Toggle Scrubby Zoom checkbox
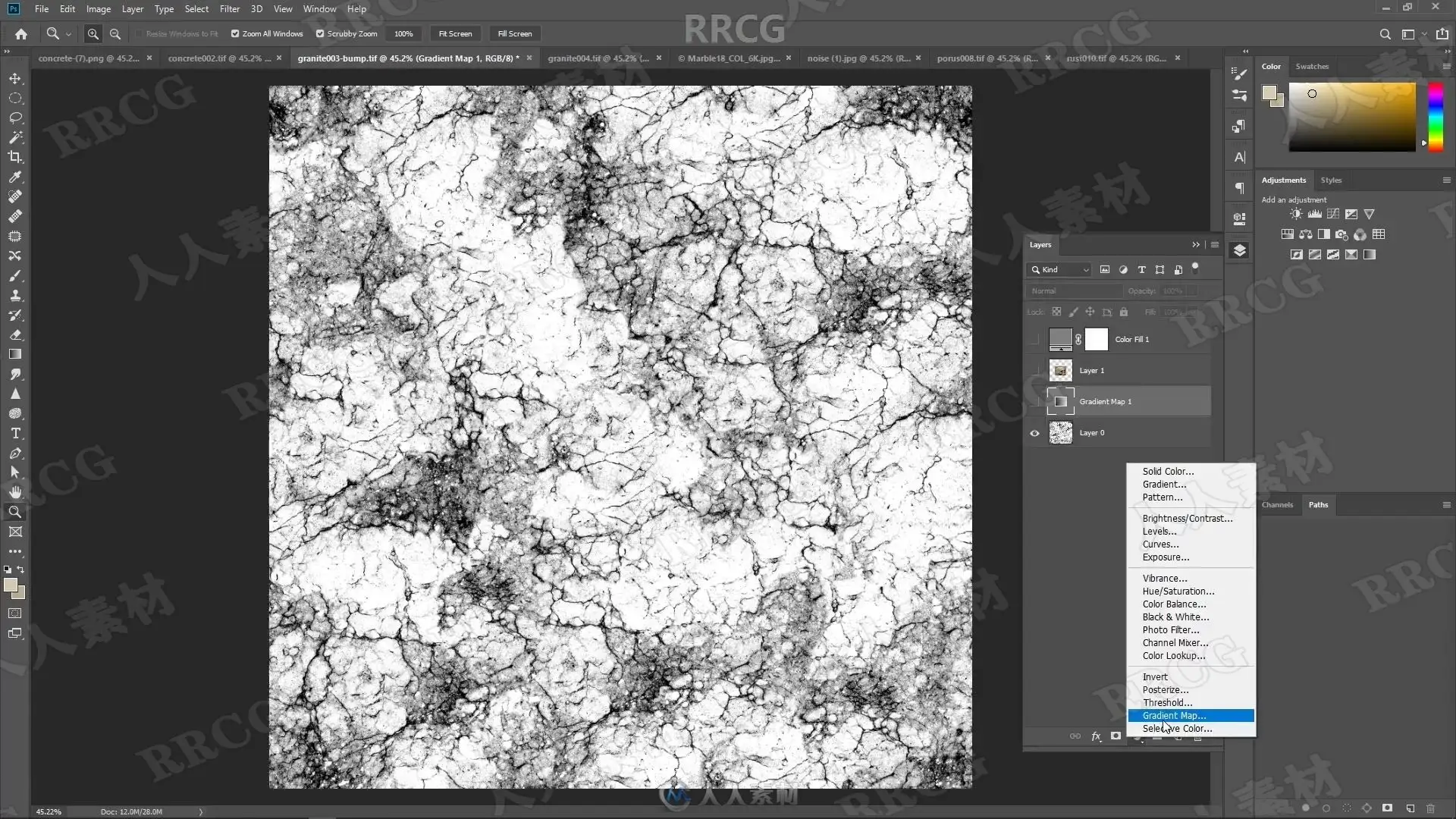Viewport: 1456px width, 819px height. tap(320, 33)
